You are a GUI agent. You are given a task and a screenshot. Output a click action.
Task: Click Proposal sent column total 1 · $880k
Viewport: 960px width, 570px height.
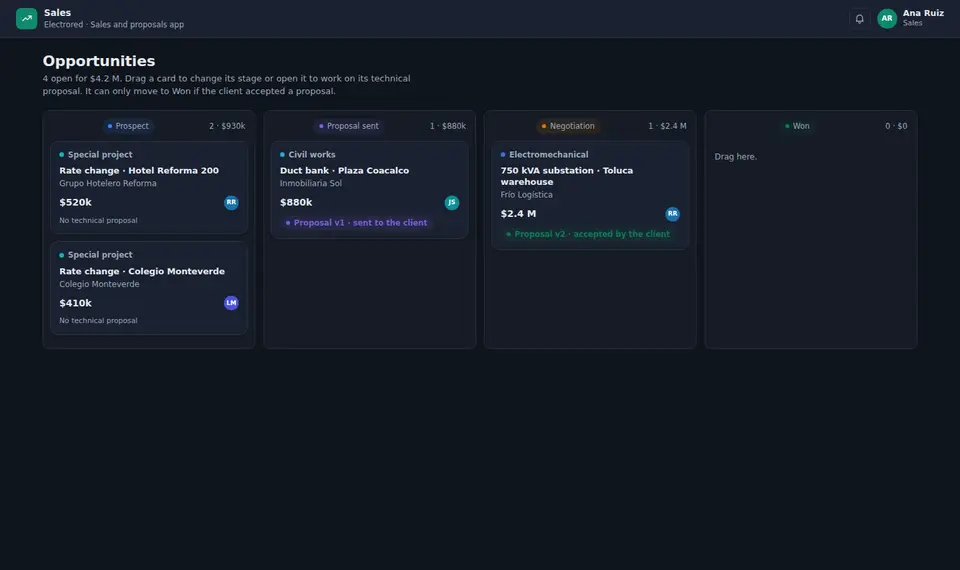point(448,126)
